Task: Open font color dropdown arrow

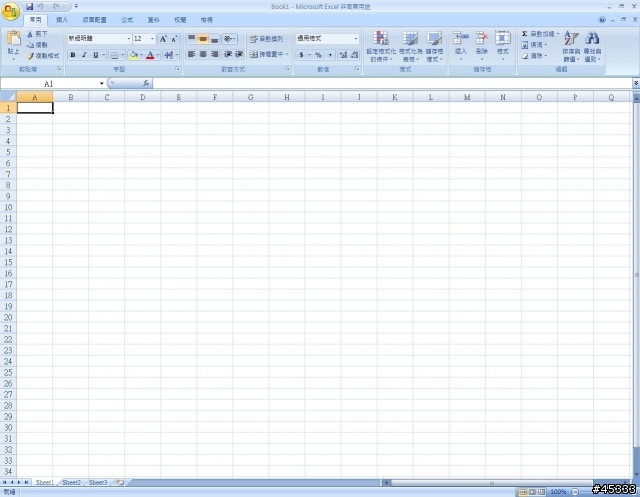Action: coord(158,55)
